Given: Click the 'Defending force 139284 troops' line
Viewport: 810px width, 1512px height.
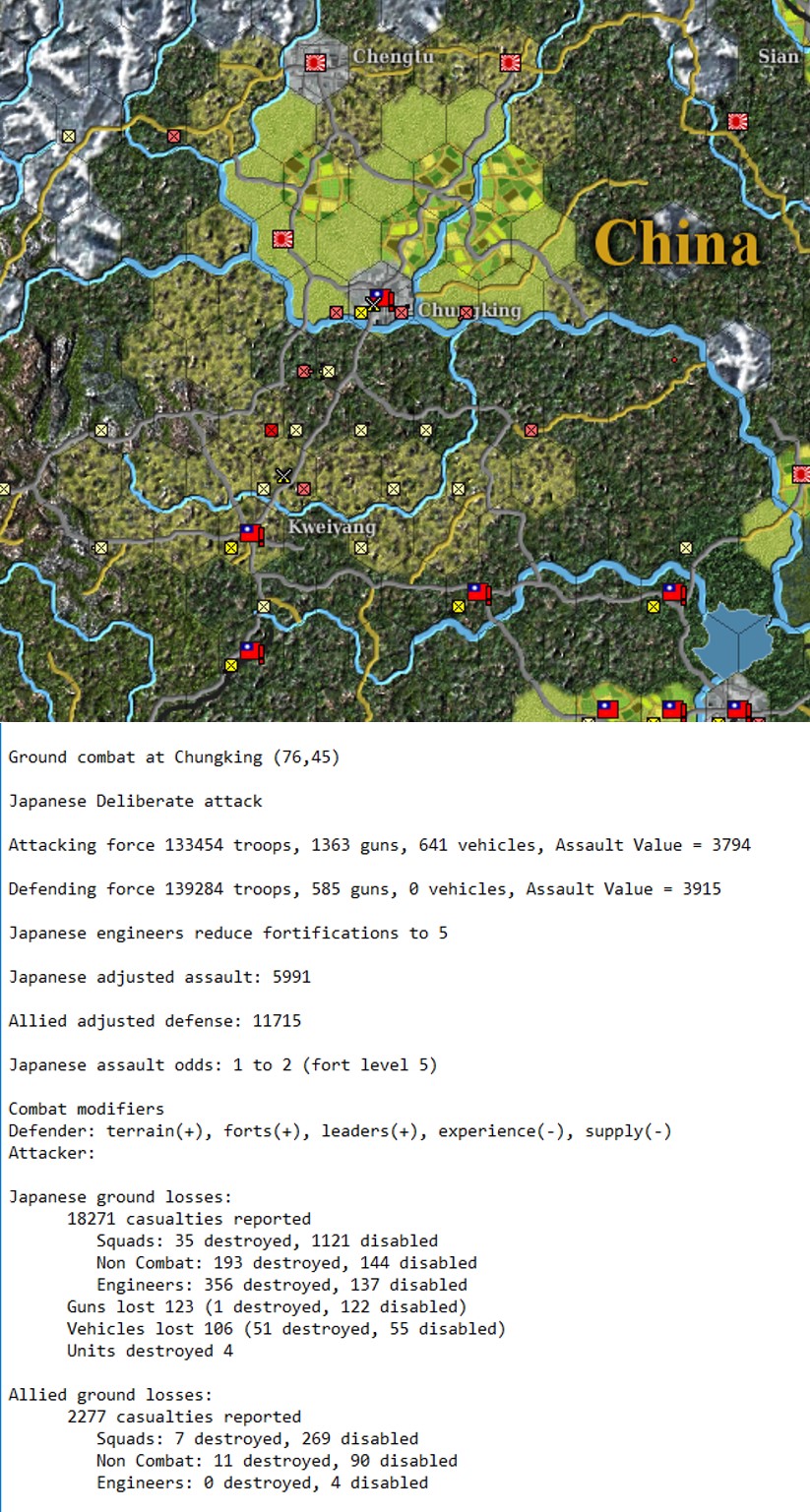Looking at the screenshot, I should [364, 889].
